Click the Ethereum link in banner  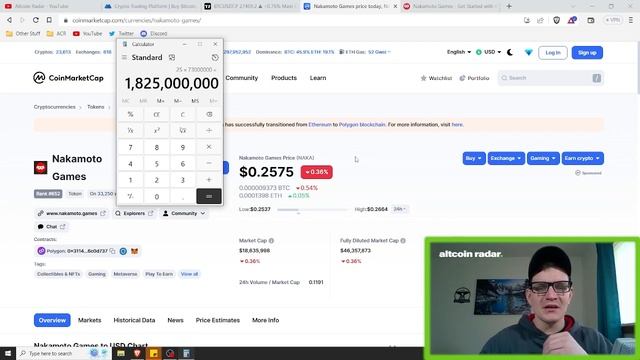pyautogui.click(x=320, y=124)
